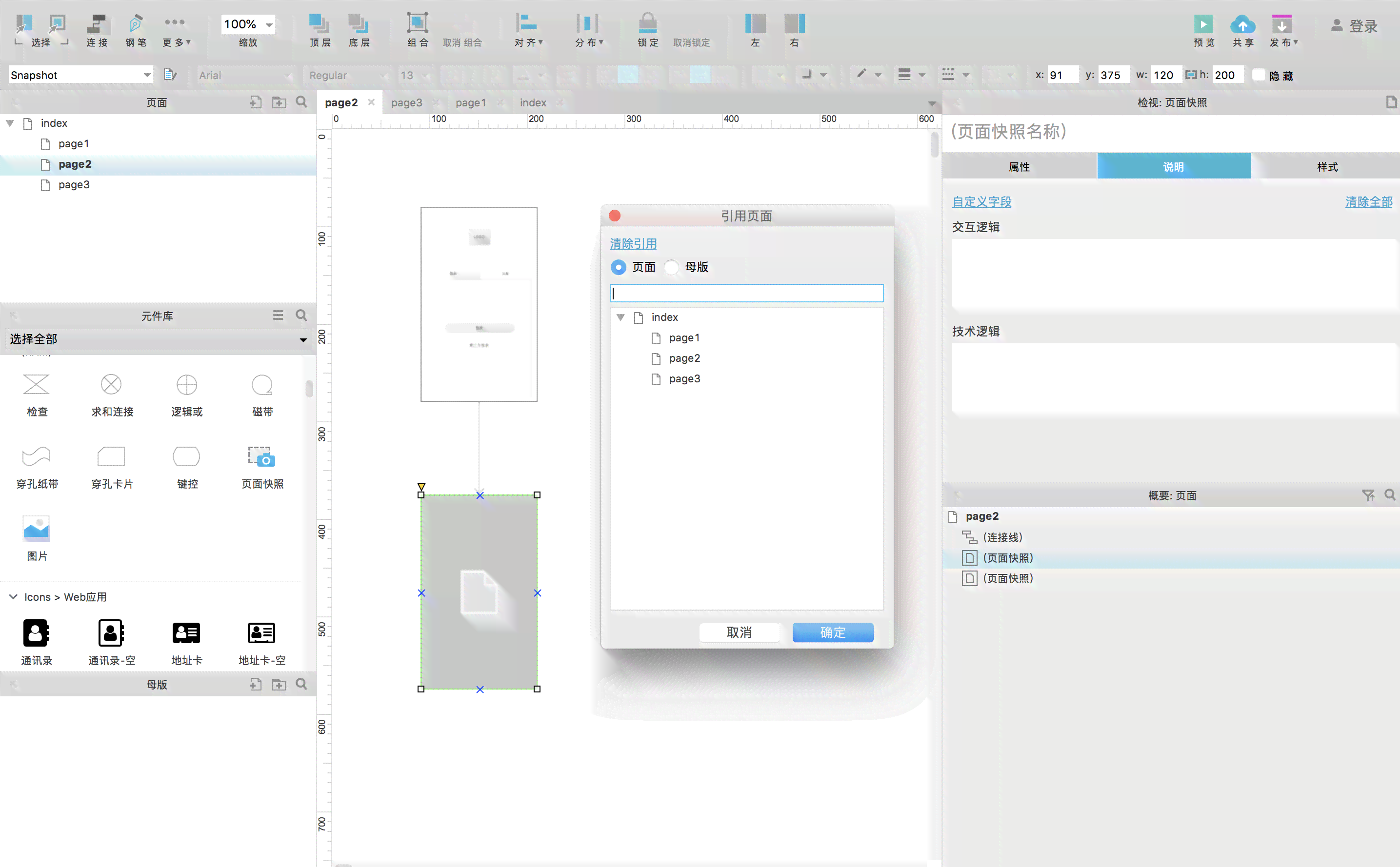Viewport: 1400px width, 867px height.
Task: Open the Align options
Action: [x=528, y=30]
